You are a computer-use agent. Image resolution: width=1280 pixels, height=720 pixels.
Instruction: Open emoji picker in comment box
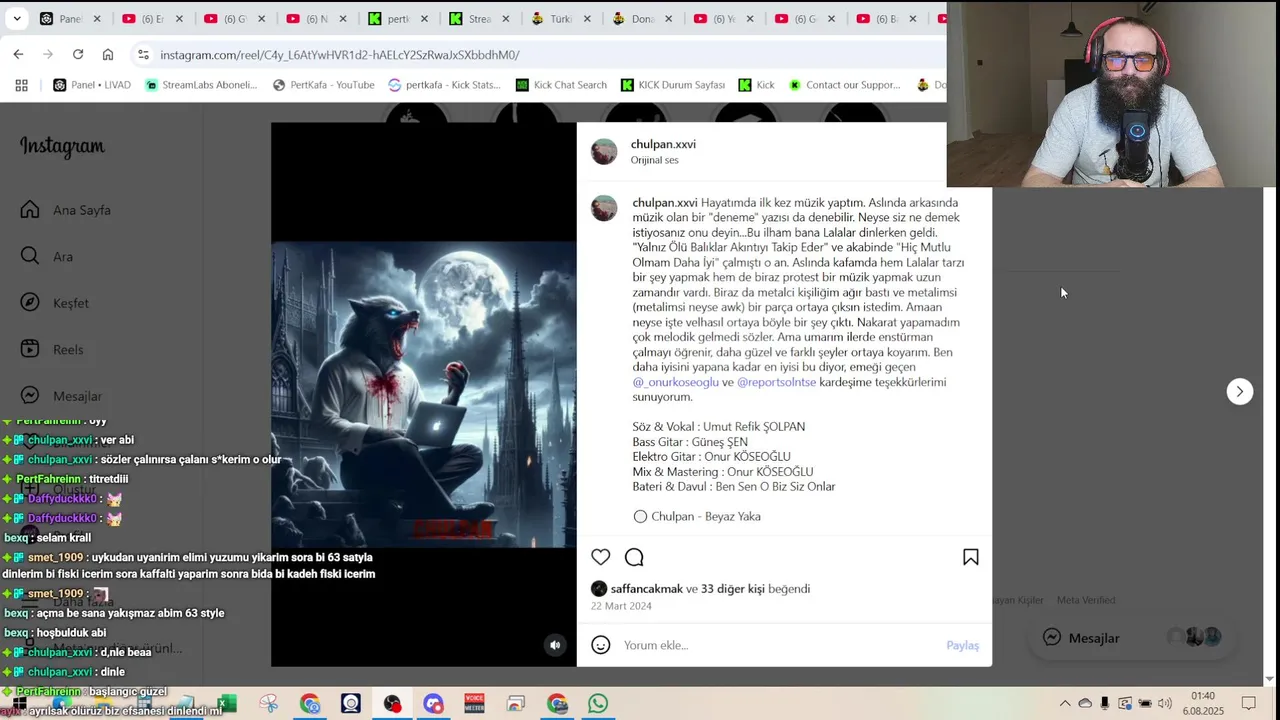pos(600,645)
